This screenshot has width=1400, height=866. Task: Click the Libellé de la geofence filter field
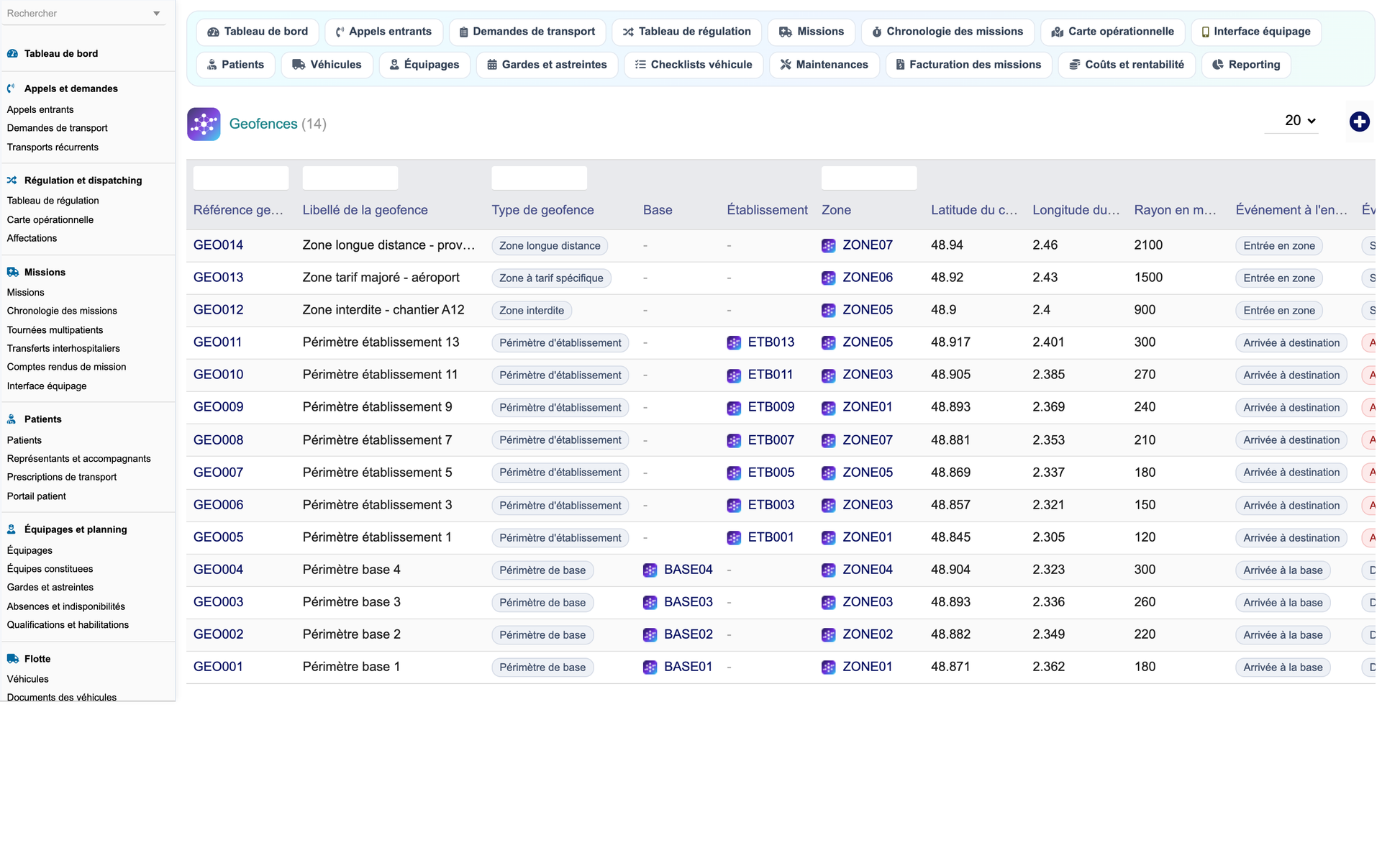pos(350,178)
